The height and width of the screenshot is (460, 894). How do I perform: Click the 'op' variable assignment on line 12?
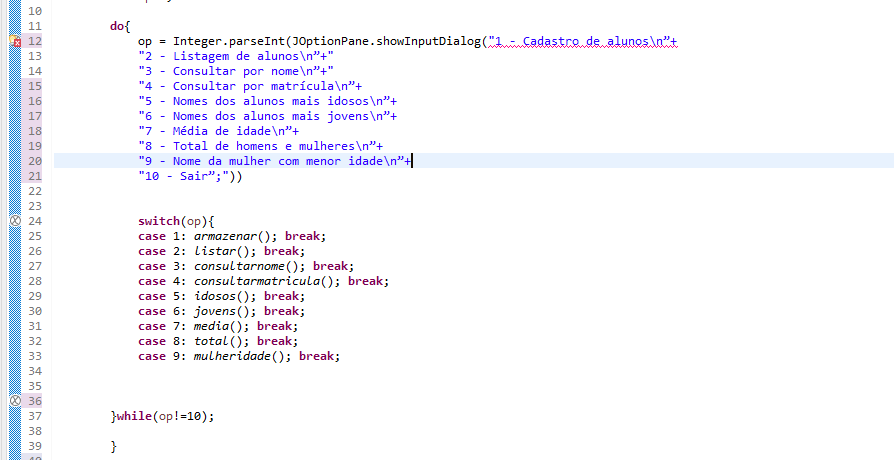click(144, 42)
